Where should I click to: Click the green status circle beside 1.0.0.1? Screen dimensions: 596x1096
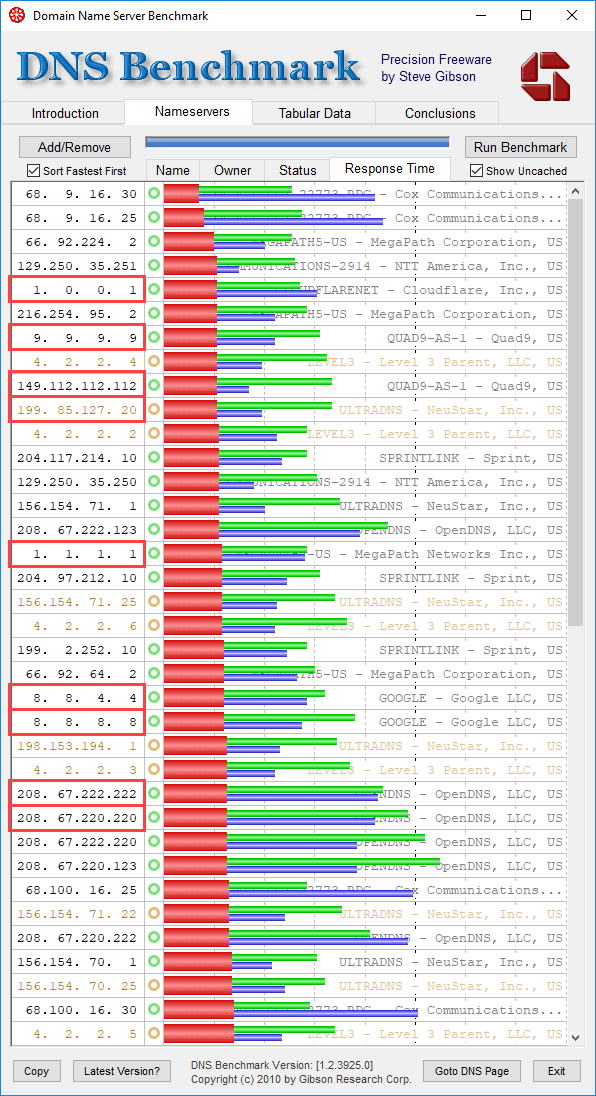(154, 289)
